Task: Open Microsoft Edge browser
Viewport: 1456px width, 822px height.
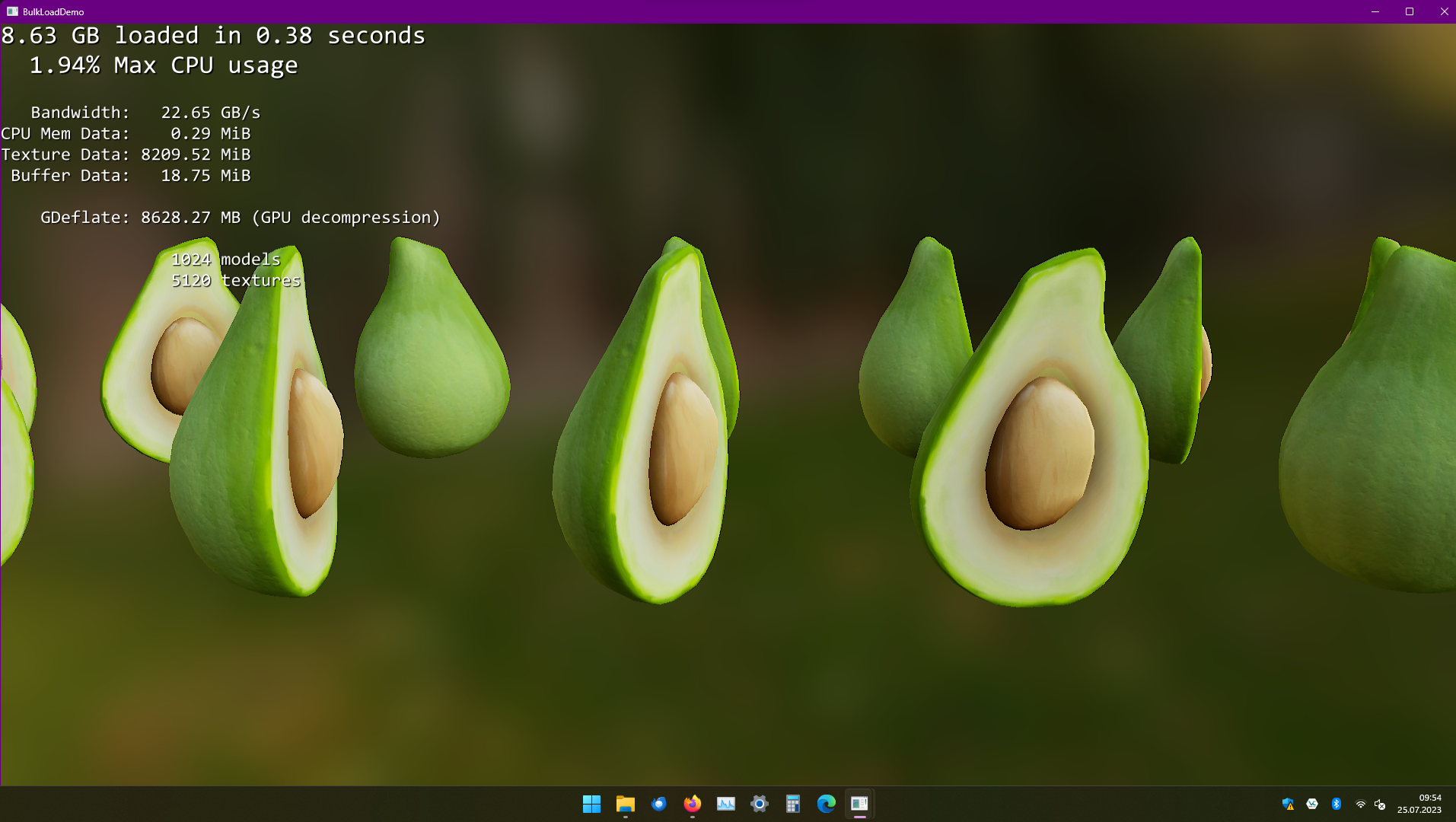Action: (x=826, y=804)
